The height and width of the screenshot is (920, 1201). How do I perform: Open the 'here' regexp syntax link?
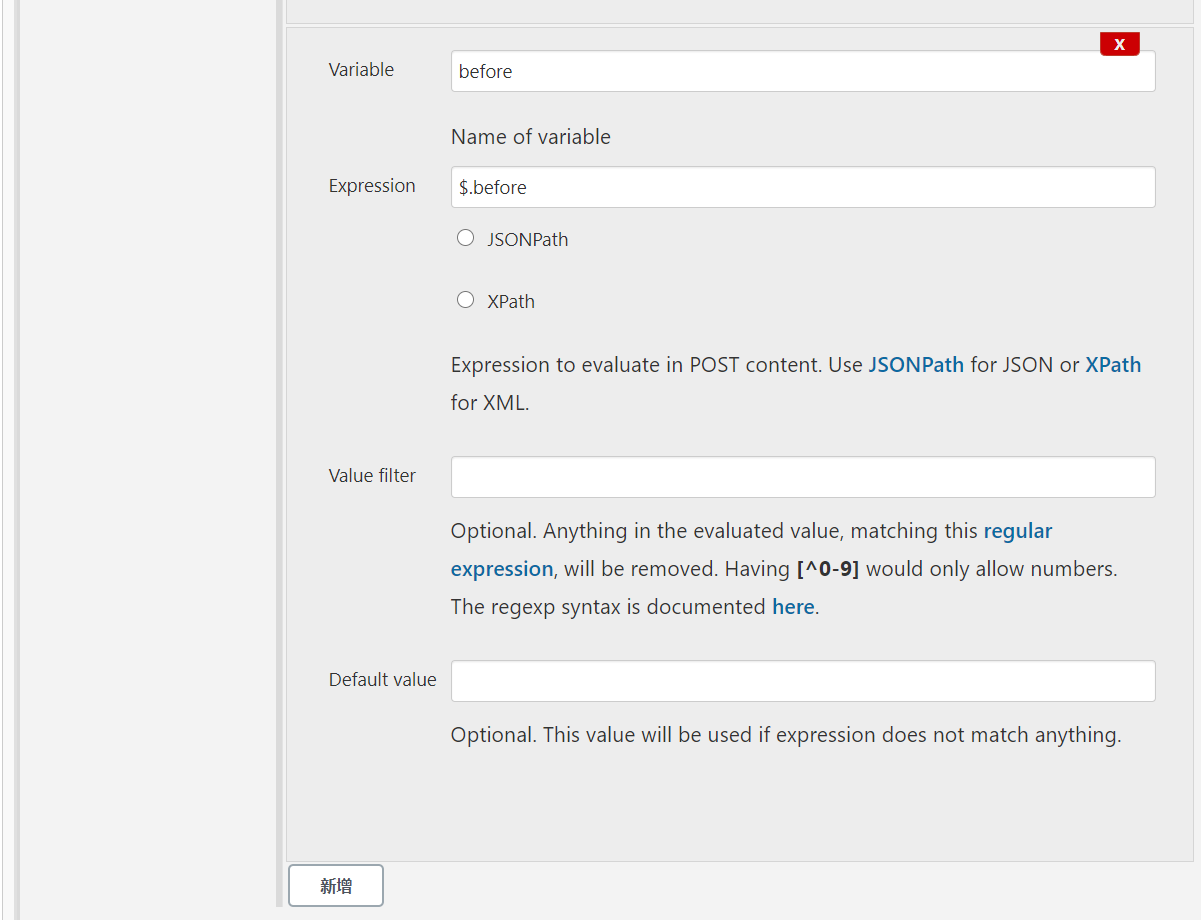click(792, 607)
